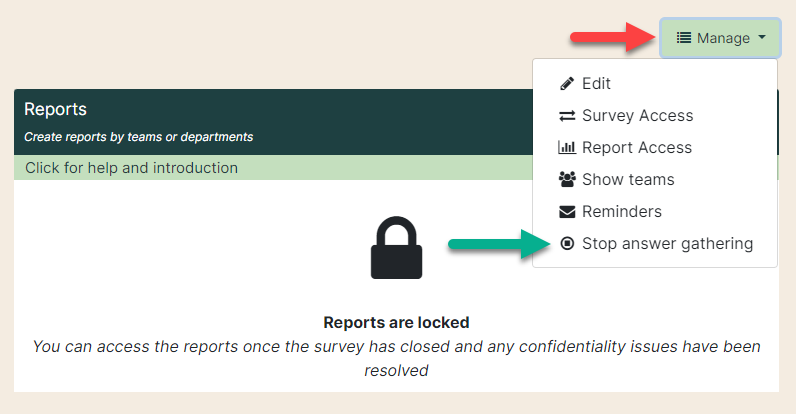Screen dimensions: 796x414
Task: Click the Survey Access arrows icon
Action: pos(567,116)
